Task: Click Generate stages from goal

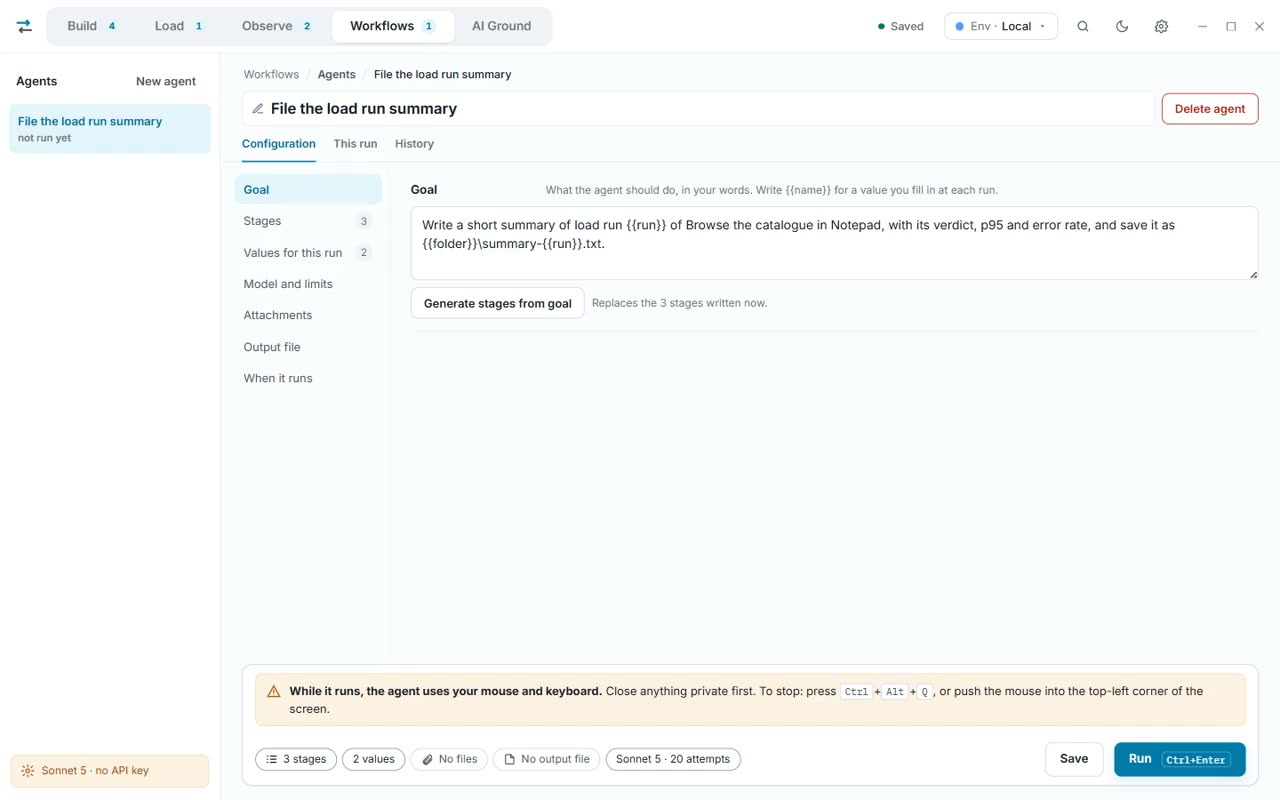Action: click(497, 303)
